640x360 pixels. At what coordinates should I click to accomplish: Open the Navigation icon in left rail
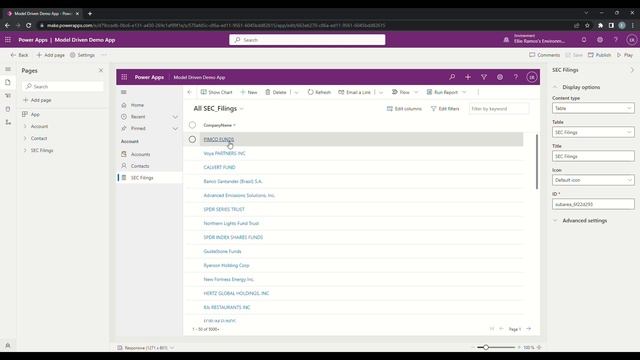coord(8,96)
